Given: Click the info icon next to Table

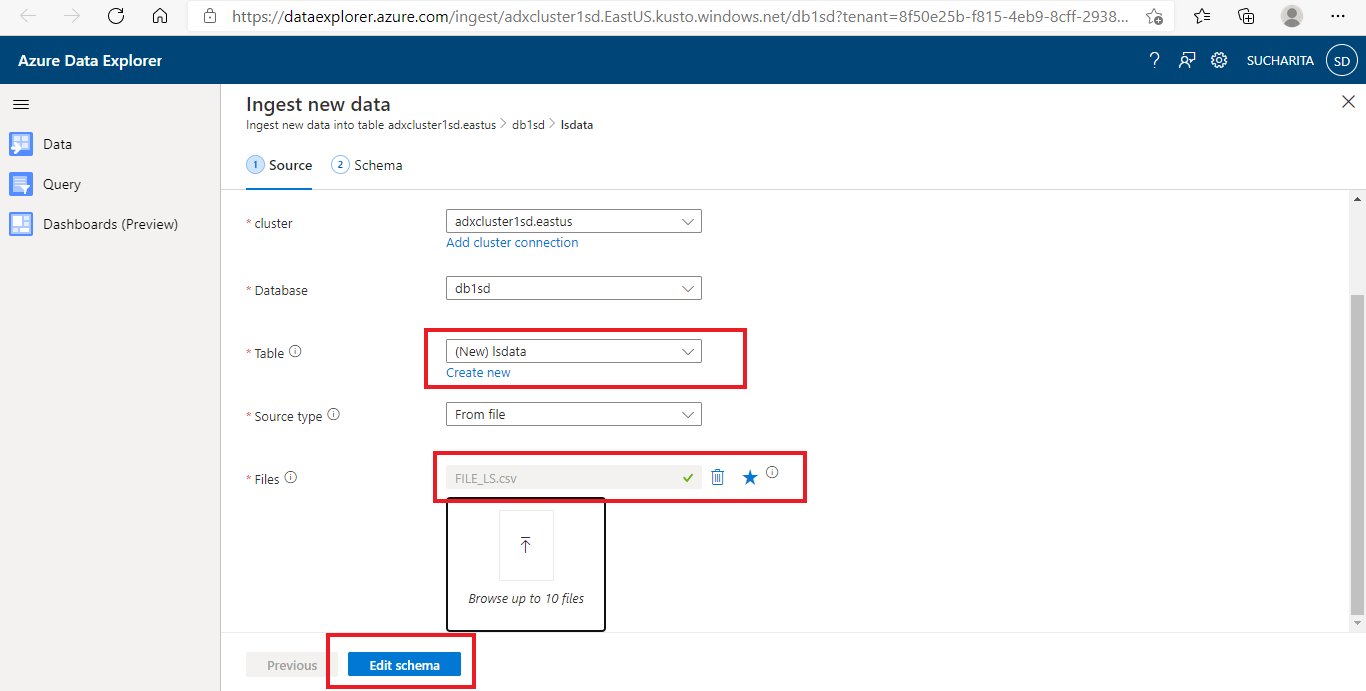Looking at the screenshot, I should pos(295,352).
